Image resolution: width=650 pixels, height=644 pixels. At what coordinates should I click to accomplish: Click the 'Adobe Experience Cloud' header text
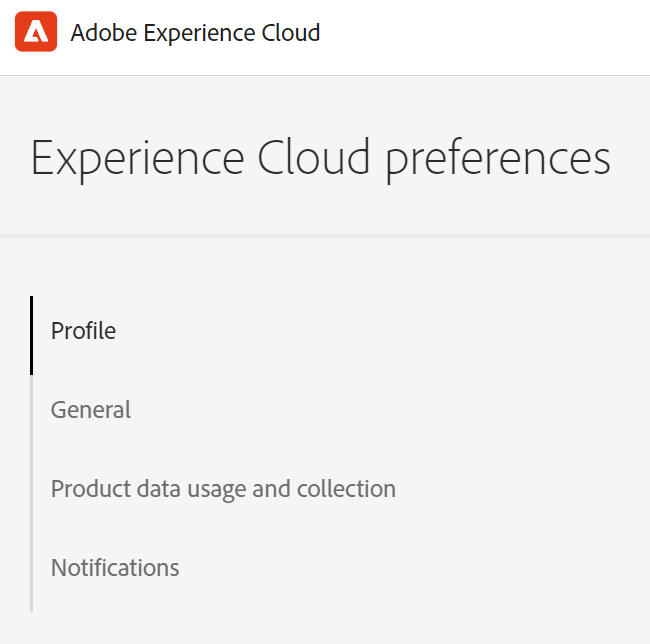195,33
